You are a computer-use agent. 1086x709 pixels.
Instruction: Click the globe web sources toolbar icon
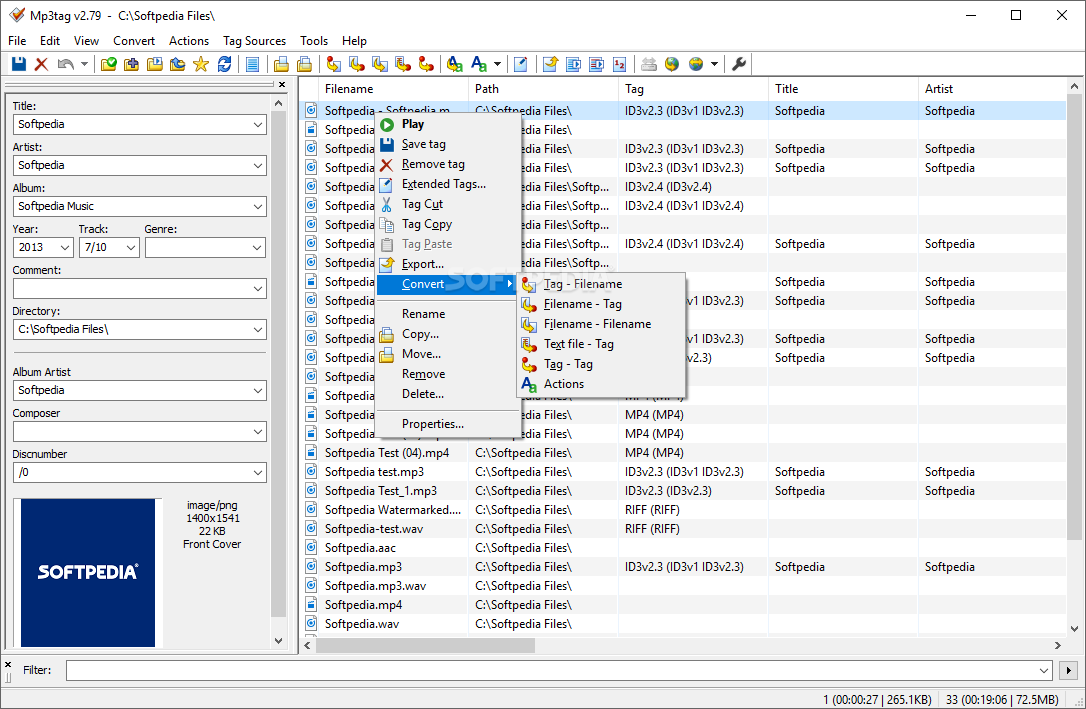[x=672, y=64]
